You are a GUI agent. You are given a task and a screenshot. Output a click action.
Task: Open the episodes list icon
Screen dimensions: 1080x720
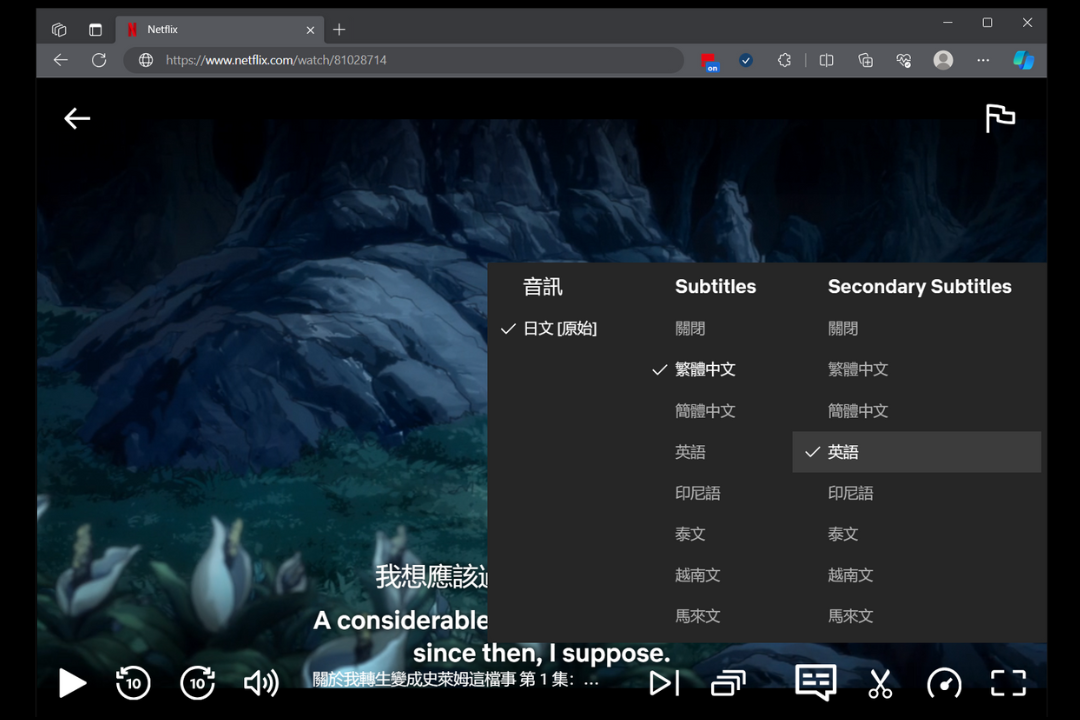[x=728, y=683]
